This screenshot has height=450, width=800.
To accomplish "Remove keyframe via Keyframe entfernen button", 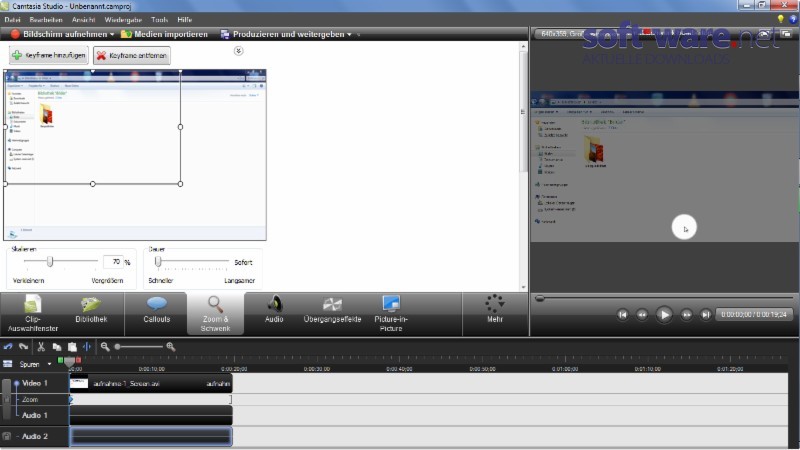I will click(132, 55).
